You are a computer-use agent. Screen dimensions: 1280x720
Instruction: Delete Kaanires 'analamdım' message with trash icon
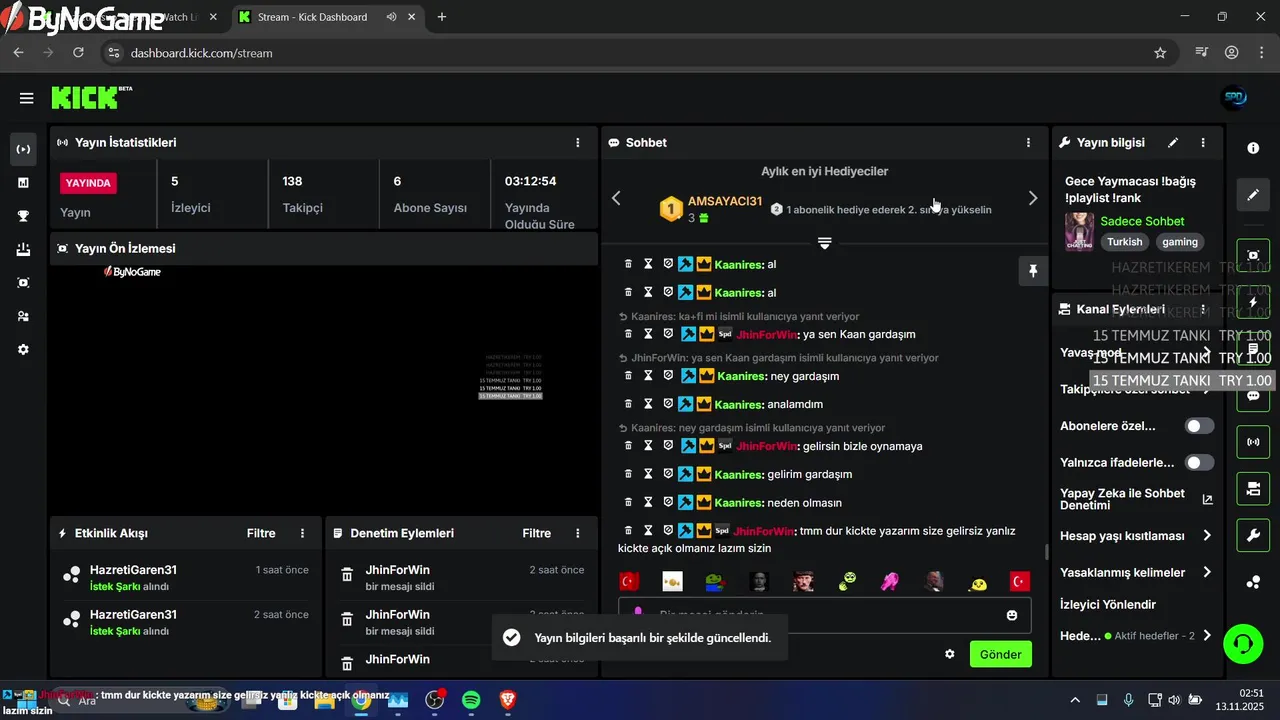628,404
